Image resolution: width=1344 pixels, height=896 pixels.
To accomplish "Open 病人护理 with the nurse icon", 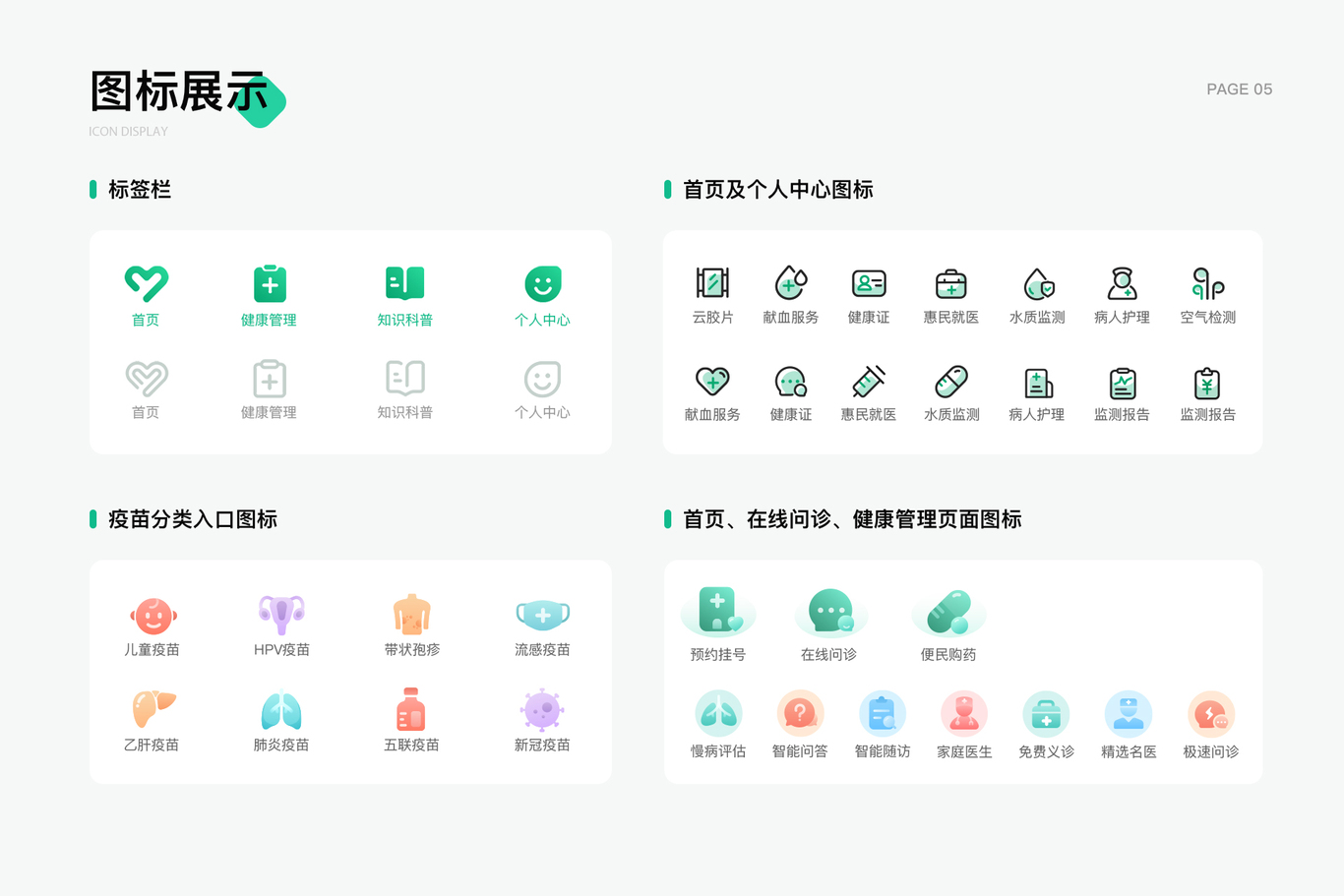I will tap(1122, 283).
